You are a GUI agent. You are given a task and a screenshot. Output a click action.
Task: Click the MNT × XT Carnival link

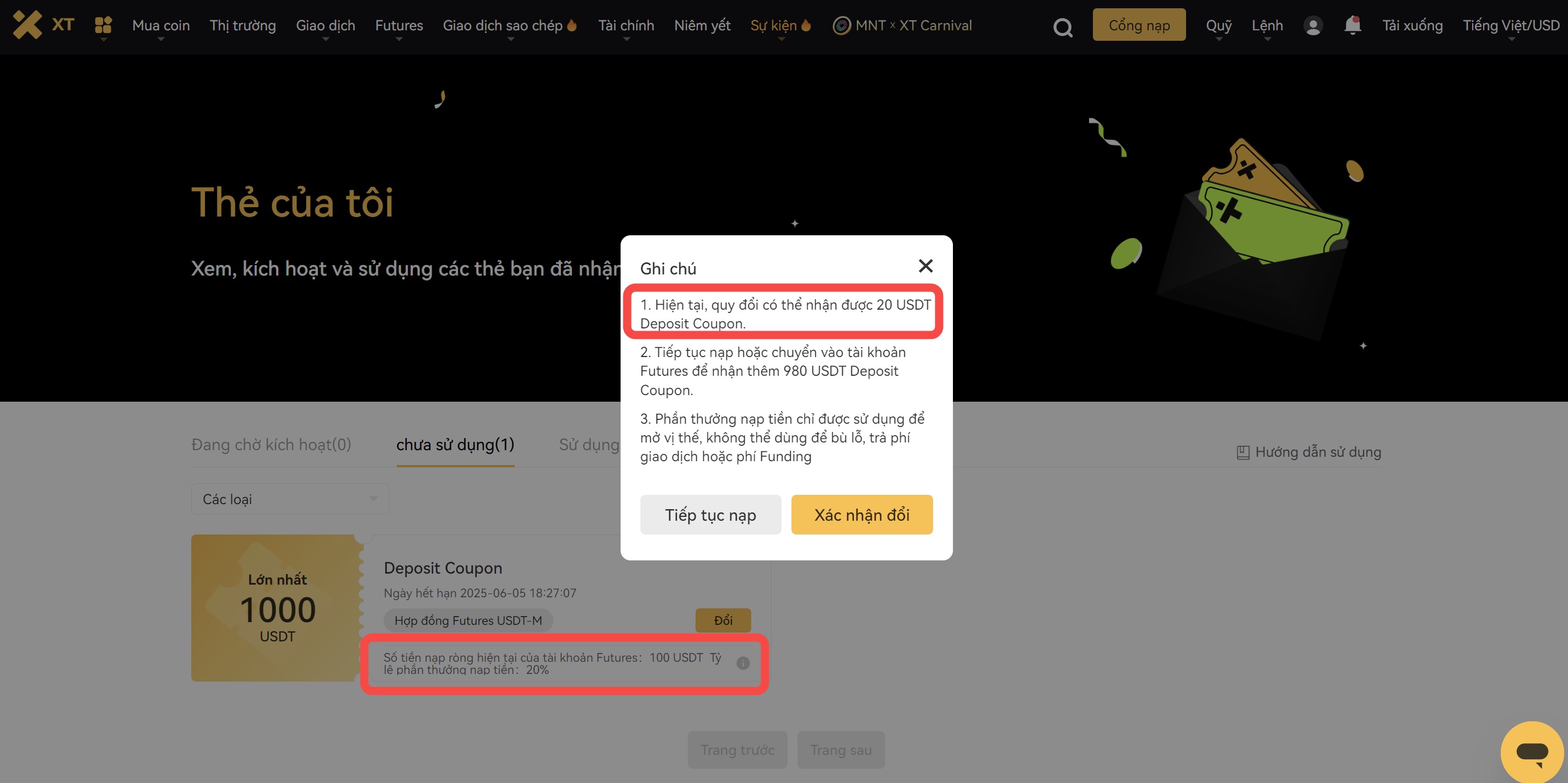[902, 25]
